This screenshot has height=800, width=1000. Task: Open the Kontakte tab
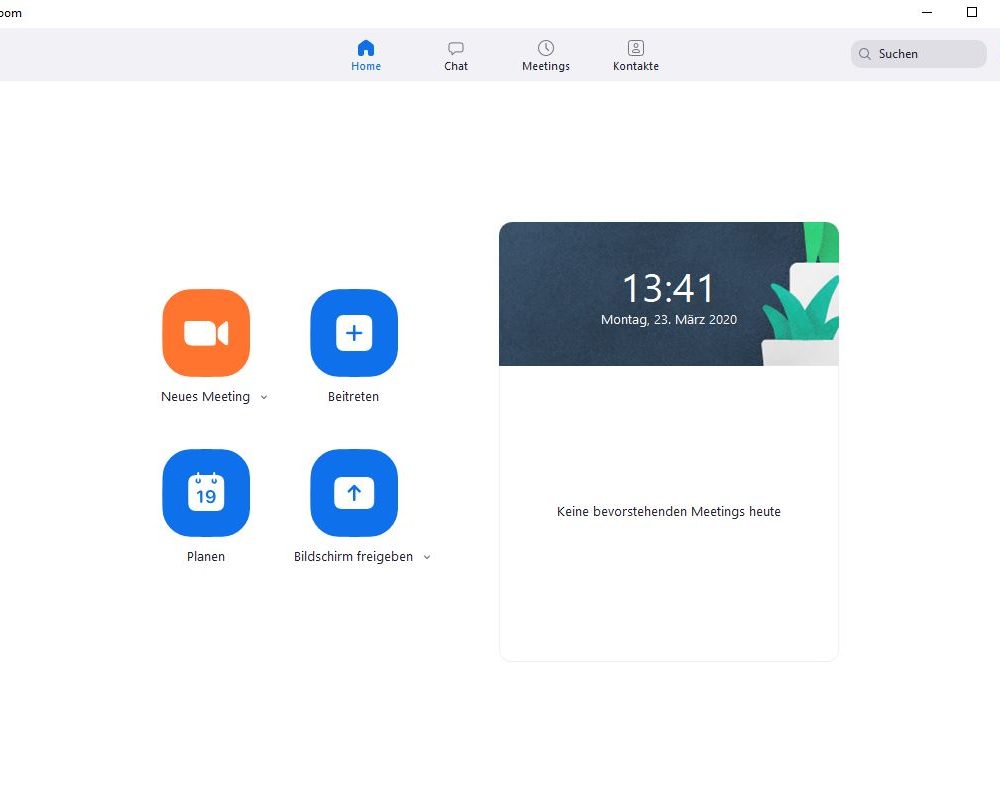pyautogui.click(x=636, y=56)
